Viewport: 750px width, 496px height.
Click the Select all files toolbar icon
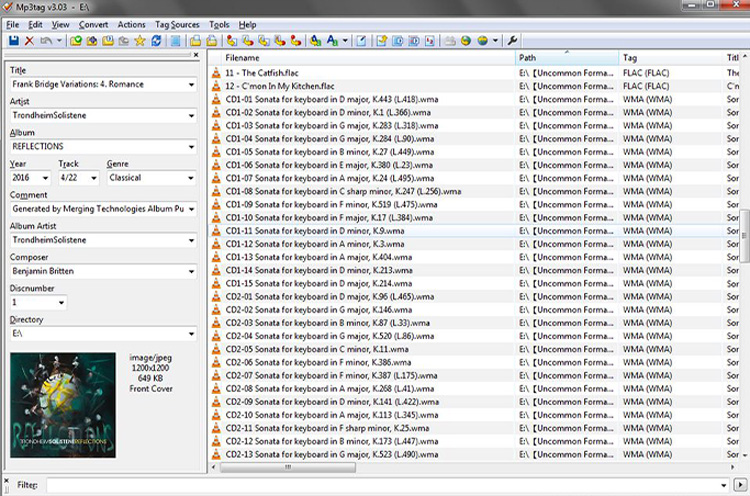(176, 41)
